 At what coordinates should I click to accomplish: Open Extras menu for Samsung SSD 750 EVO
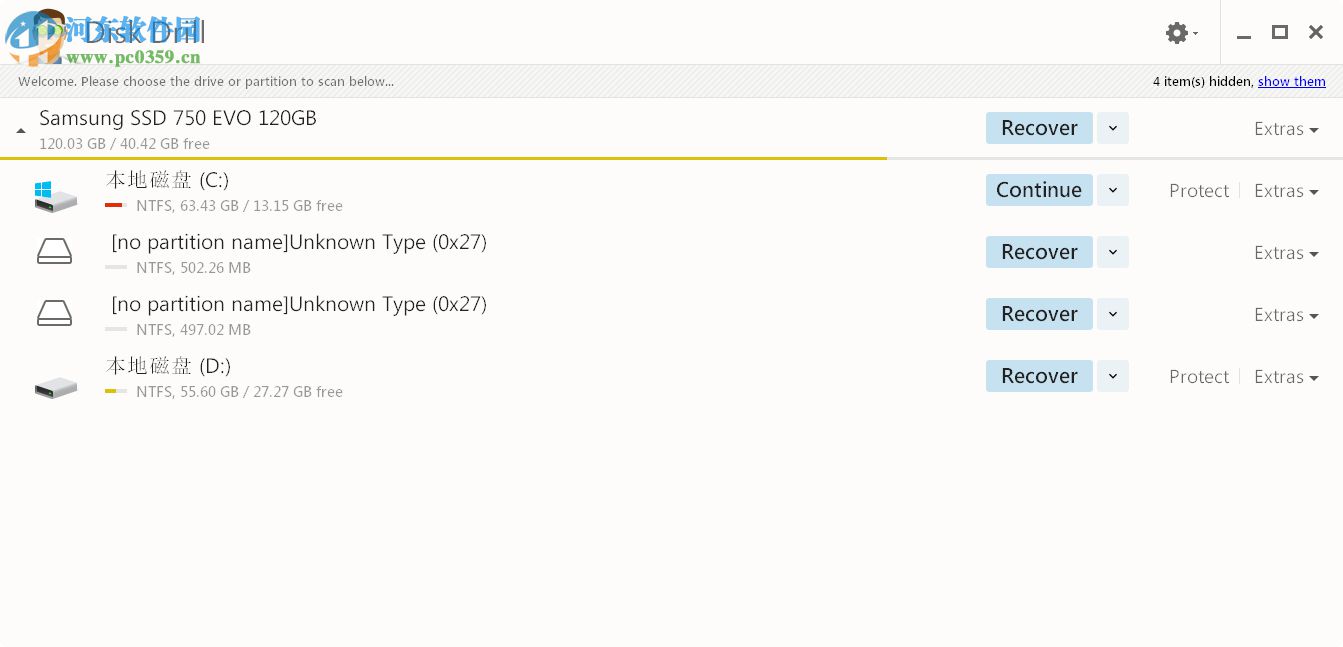click(x=1286, y=129)
